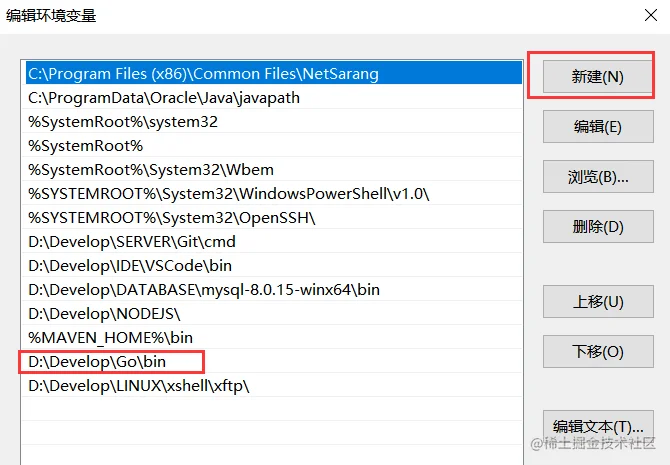Select the VSCode\bin path entry
The image size is (670, 465).
coord(272,265)
